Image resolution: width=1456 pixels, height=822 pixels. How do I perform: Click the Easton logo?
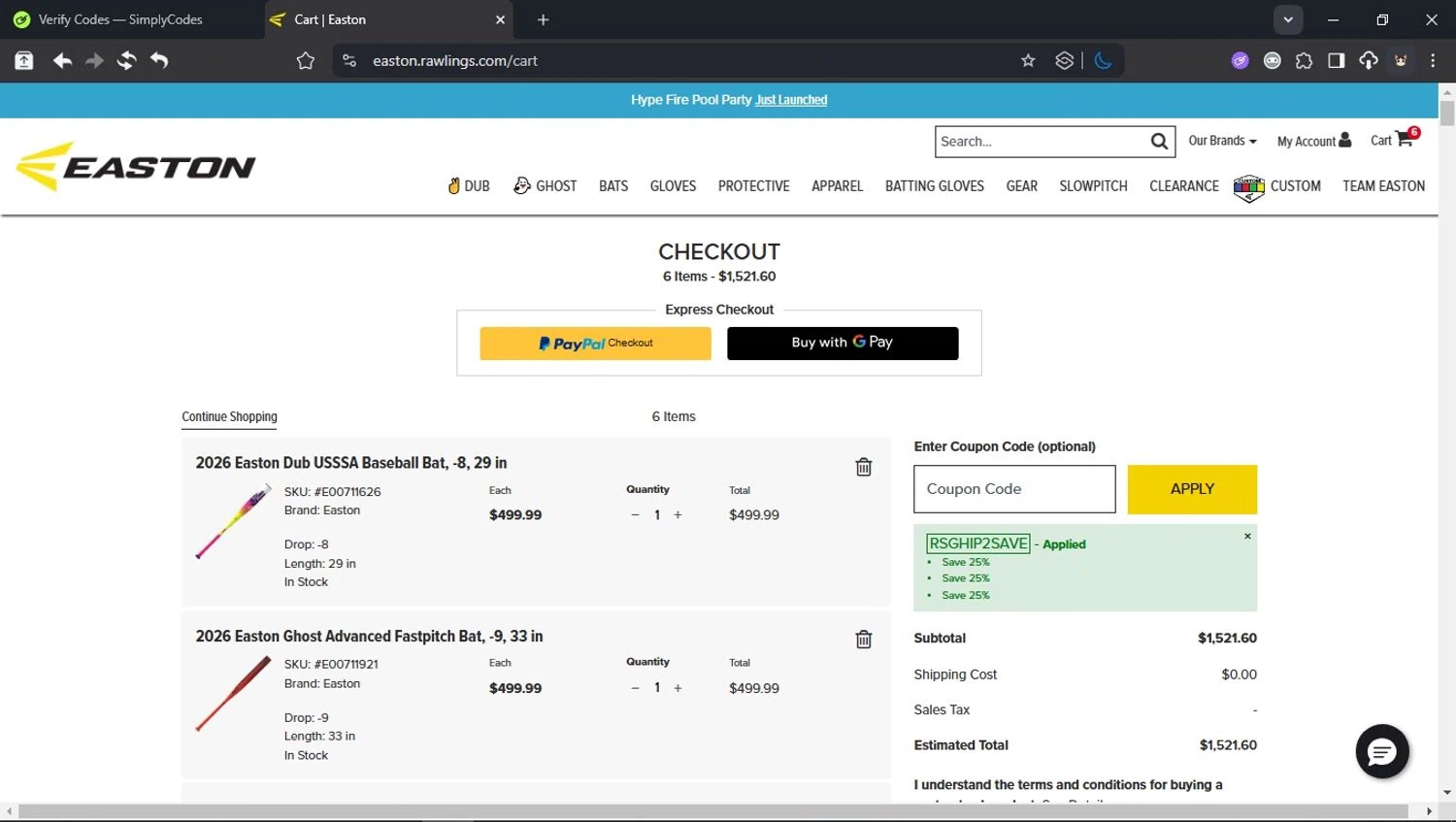click(136, 167)
